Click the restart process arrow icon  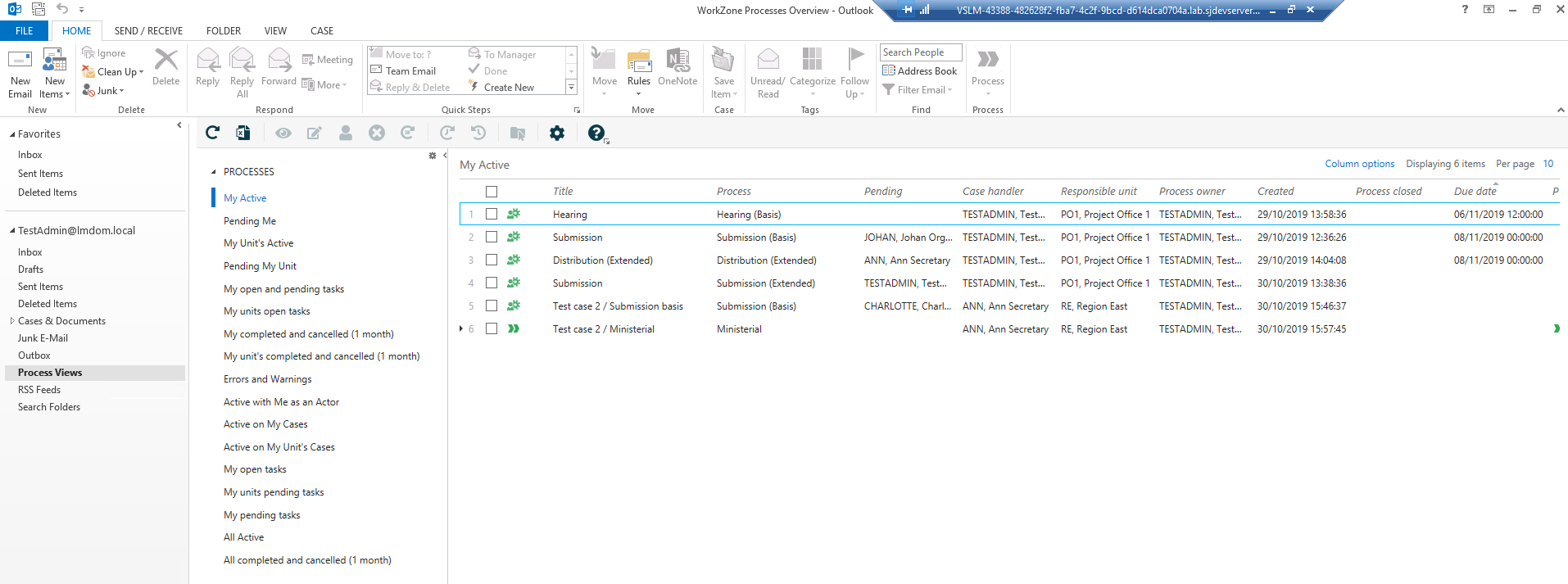[408, 133]
